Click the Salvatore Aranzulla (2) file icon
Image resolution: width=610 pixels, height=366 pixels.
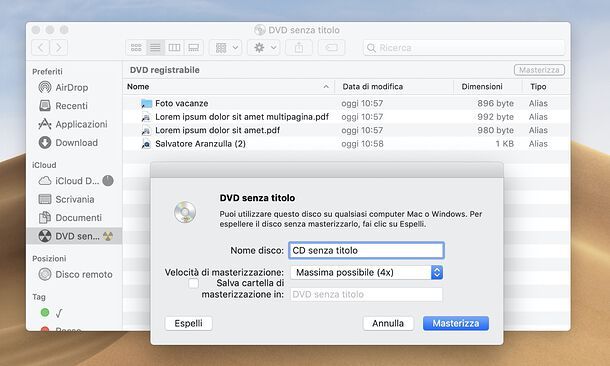pos(146,144)
